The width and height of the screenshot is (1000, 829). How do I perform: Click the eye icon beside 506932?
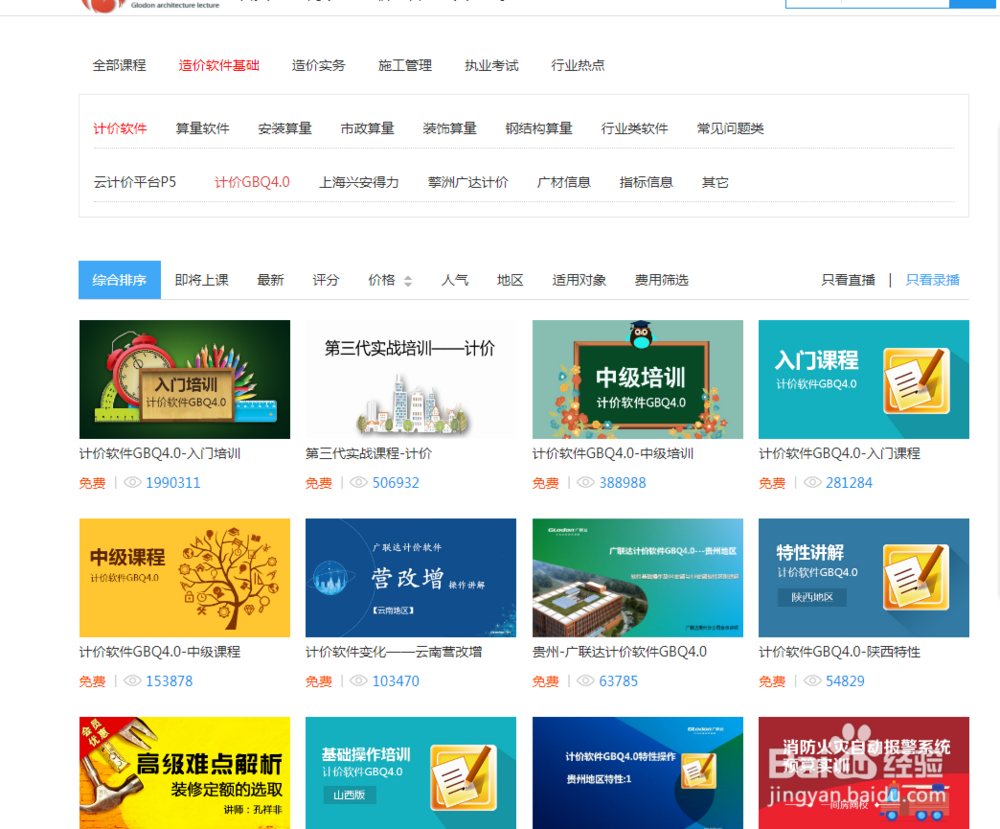(358, 482)
